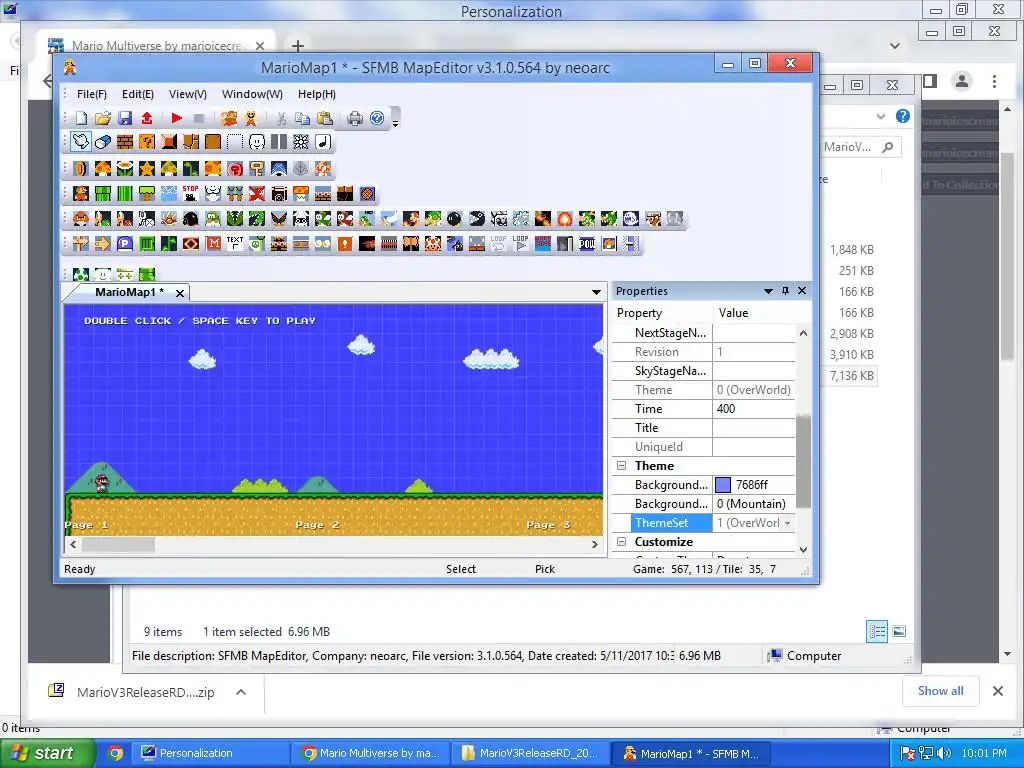Select the Eraser tool
Image resolution: width=1024 pixels, height=768 pixels.
click(x=103, y=142)
